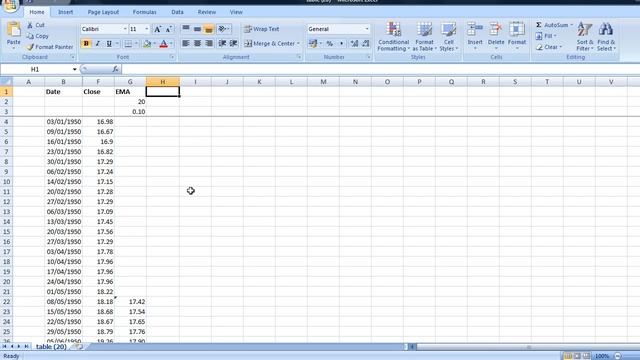This screenshot has height=360, width=640.
Task: Click Merge & Center
Action: (x=272, y=44)
